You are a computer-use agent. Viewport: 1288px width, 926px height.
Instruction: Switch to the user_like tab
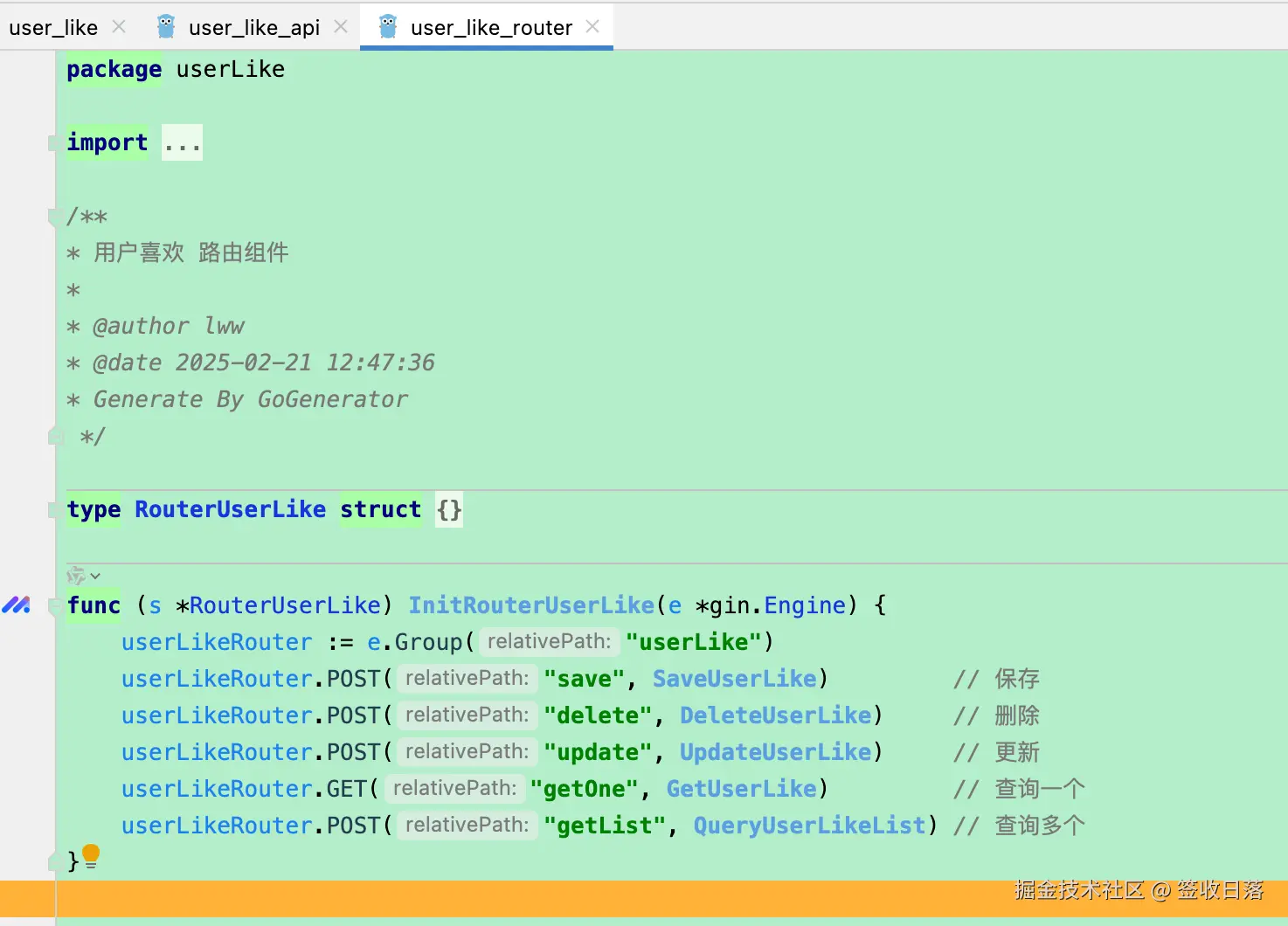(x=53, y=27)
